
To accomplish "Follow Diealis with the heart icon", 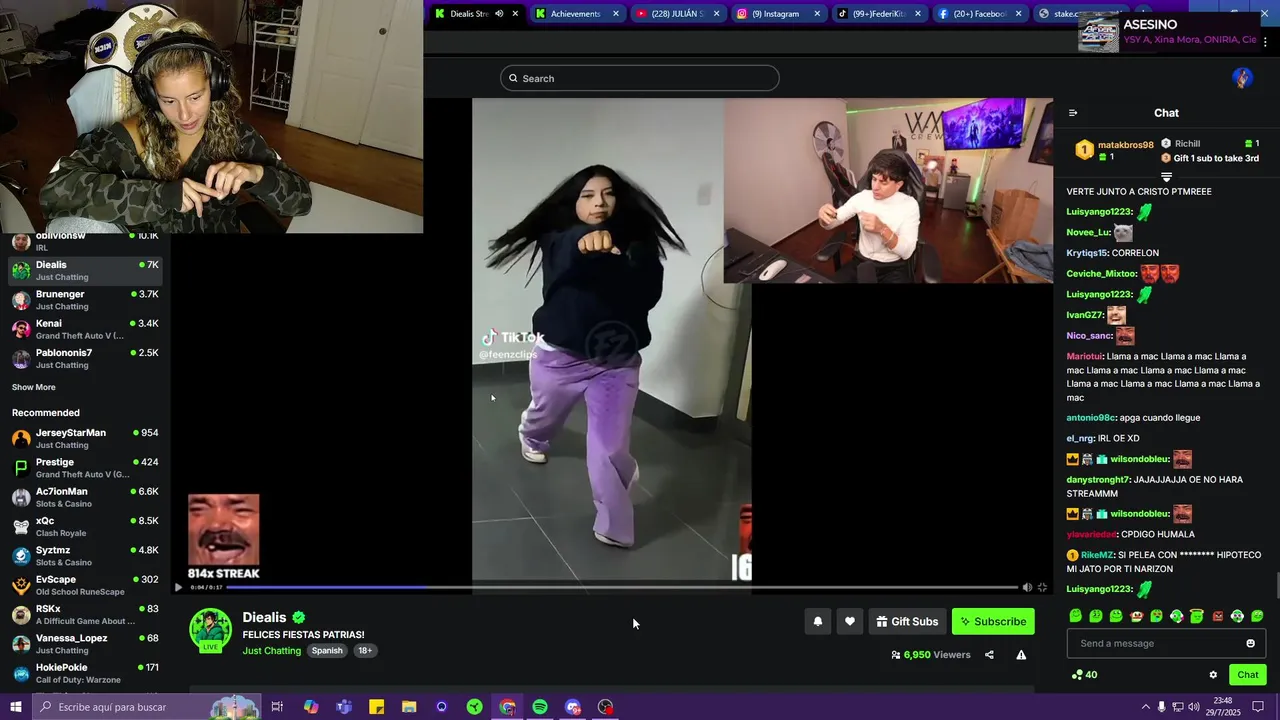I will tap(850, 621).
